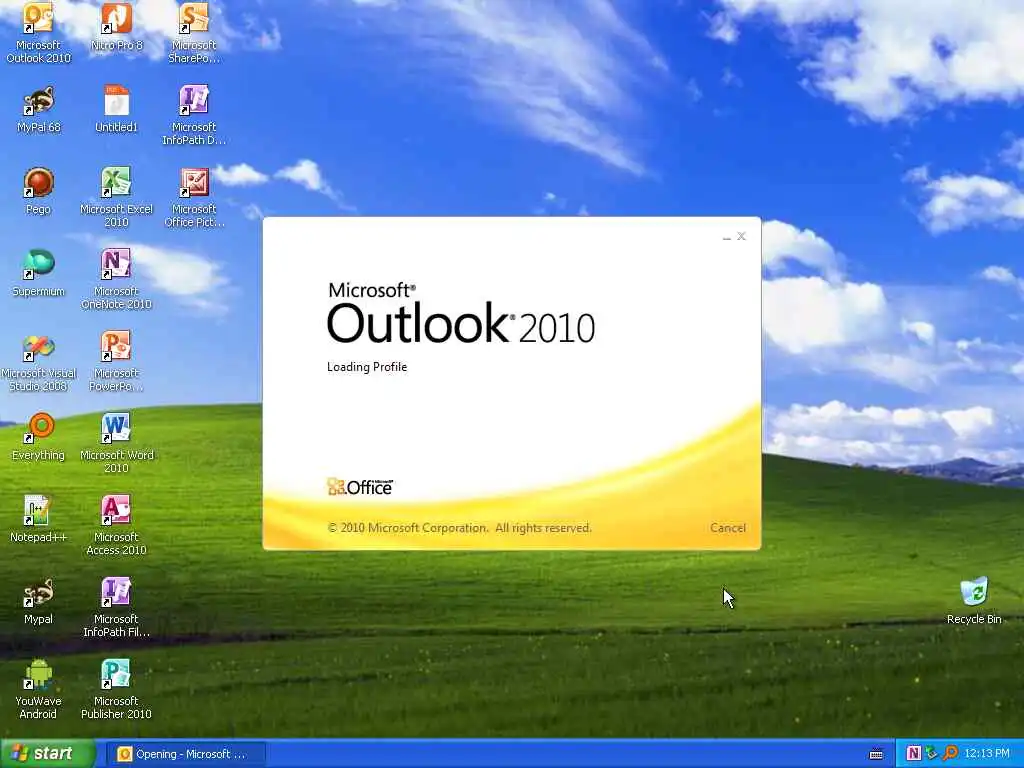
Task: Click the Recycle Bin icon
Action: [x=974, y=601]
